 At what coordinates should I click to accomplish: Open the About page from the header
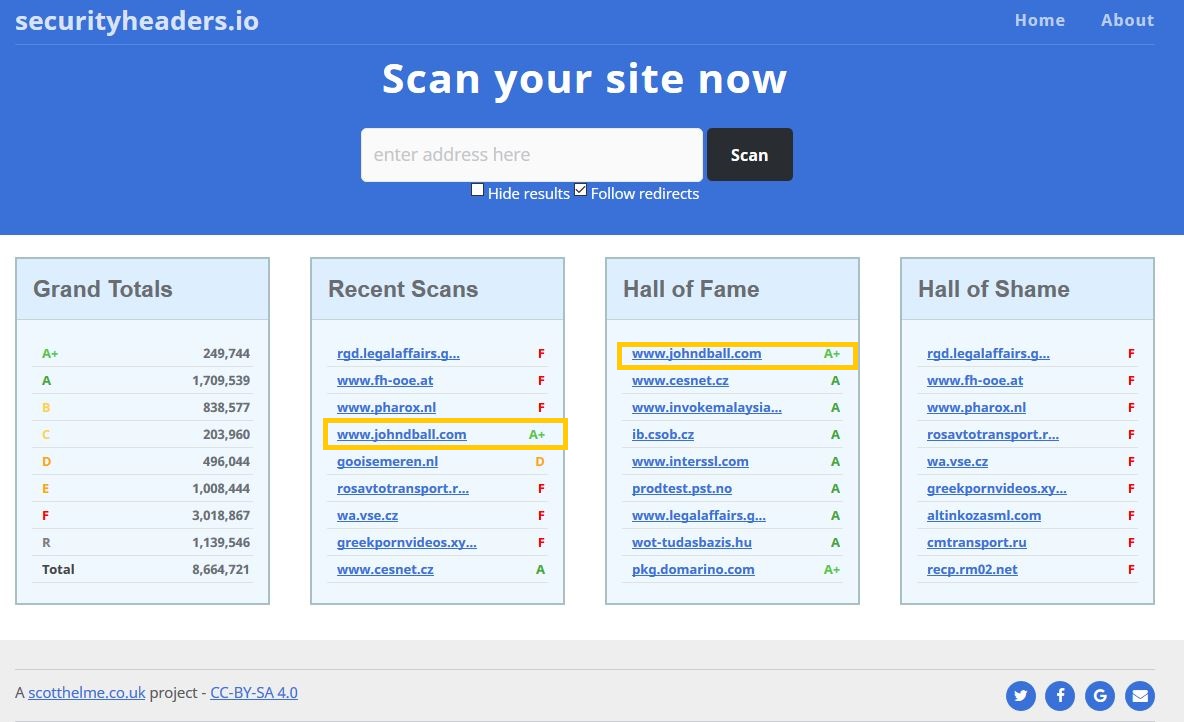pyautogui.click(x=1127, y=20)
